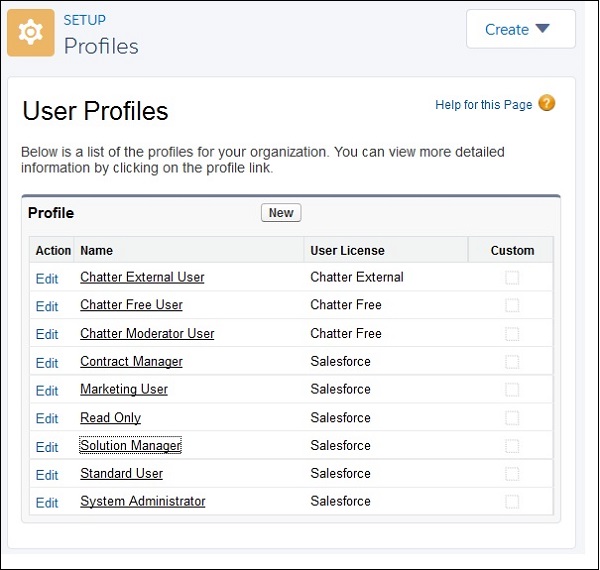Open the Solution Manager profile

coord(131,446)
